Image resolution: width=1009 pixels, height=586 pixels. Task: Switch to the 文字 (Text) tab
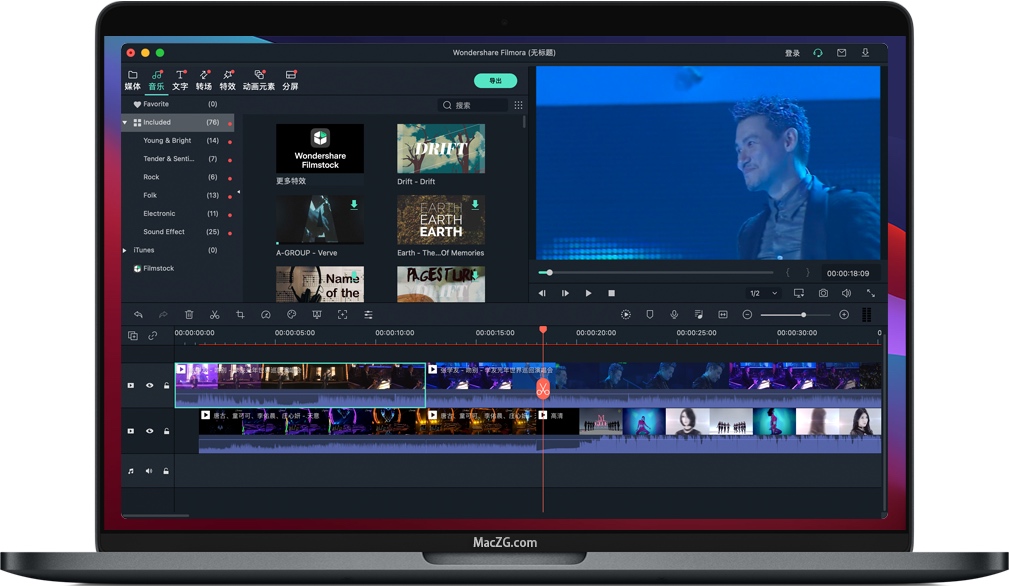tap(180, 80)
